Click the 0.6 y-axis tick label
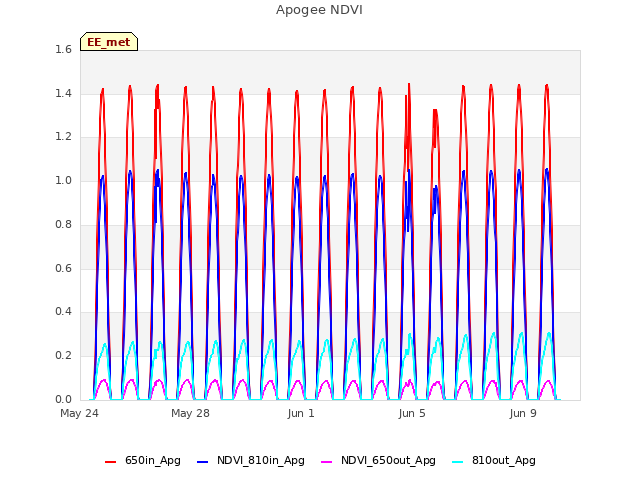 click(x=63, y=268)
